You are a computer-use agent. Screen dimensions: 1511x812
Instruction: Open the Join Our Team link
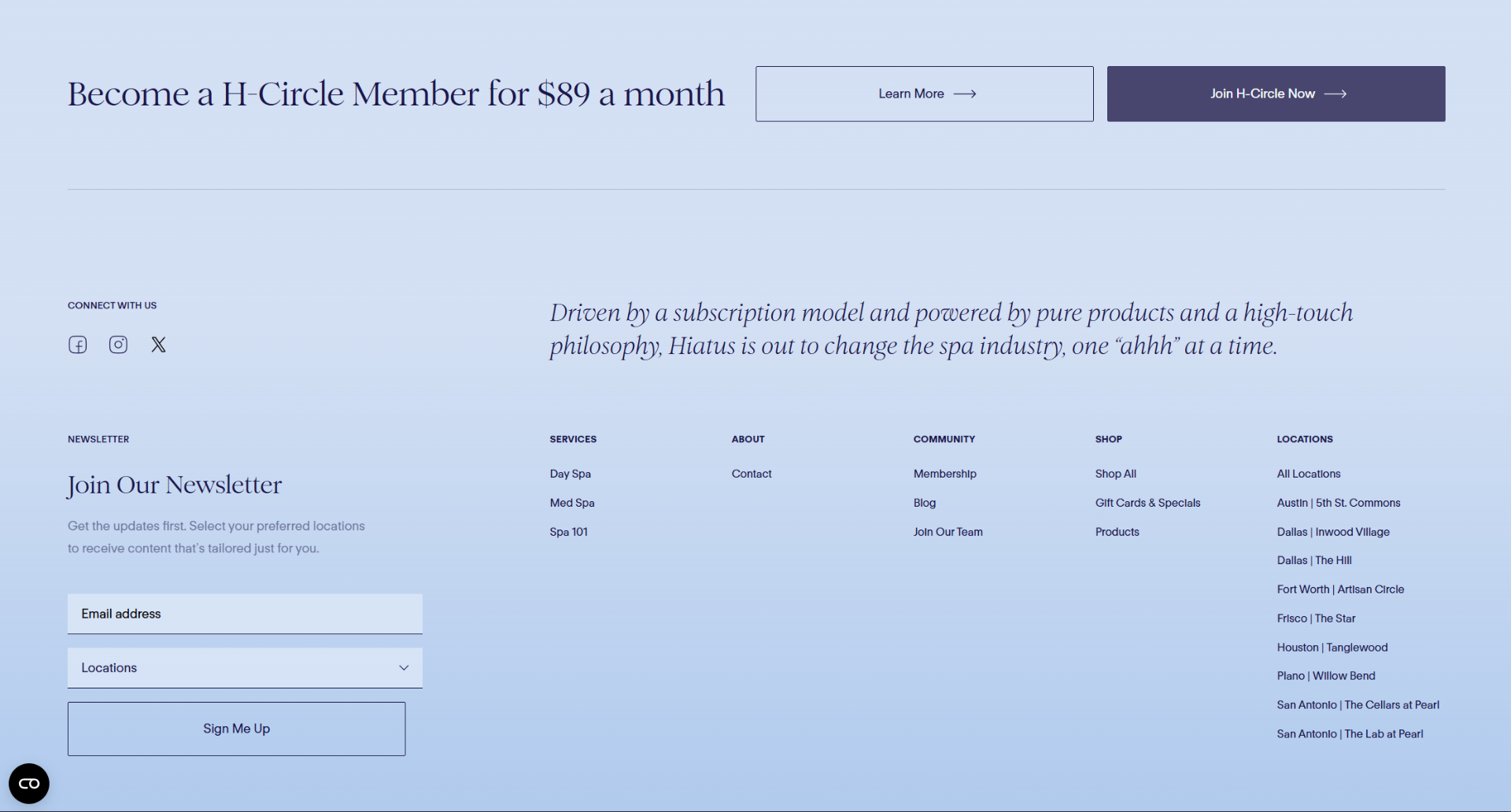coord(948,532)
